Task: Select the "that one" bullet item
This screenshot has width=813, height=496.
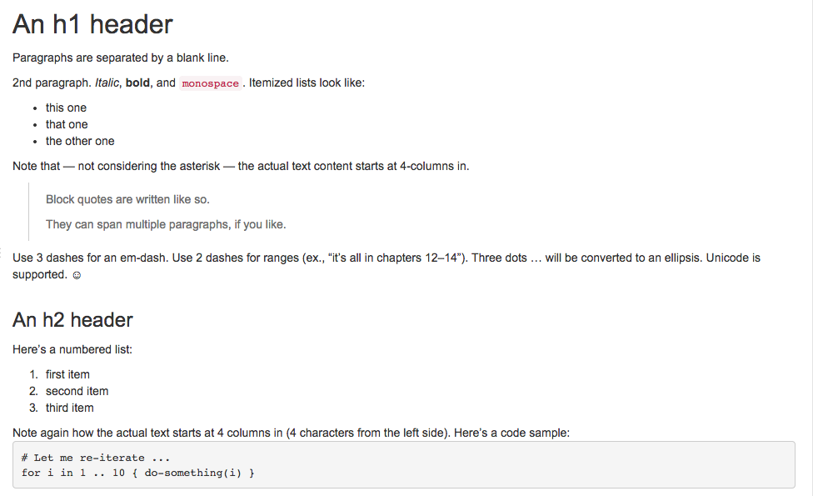Action: 66,125
